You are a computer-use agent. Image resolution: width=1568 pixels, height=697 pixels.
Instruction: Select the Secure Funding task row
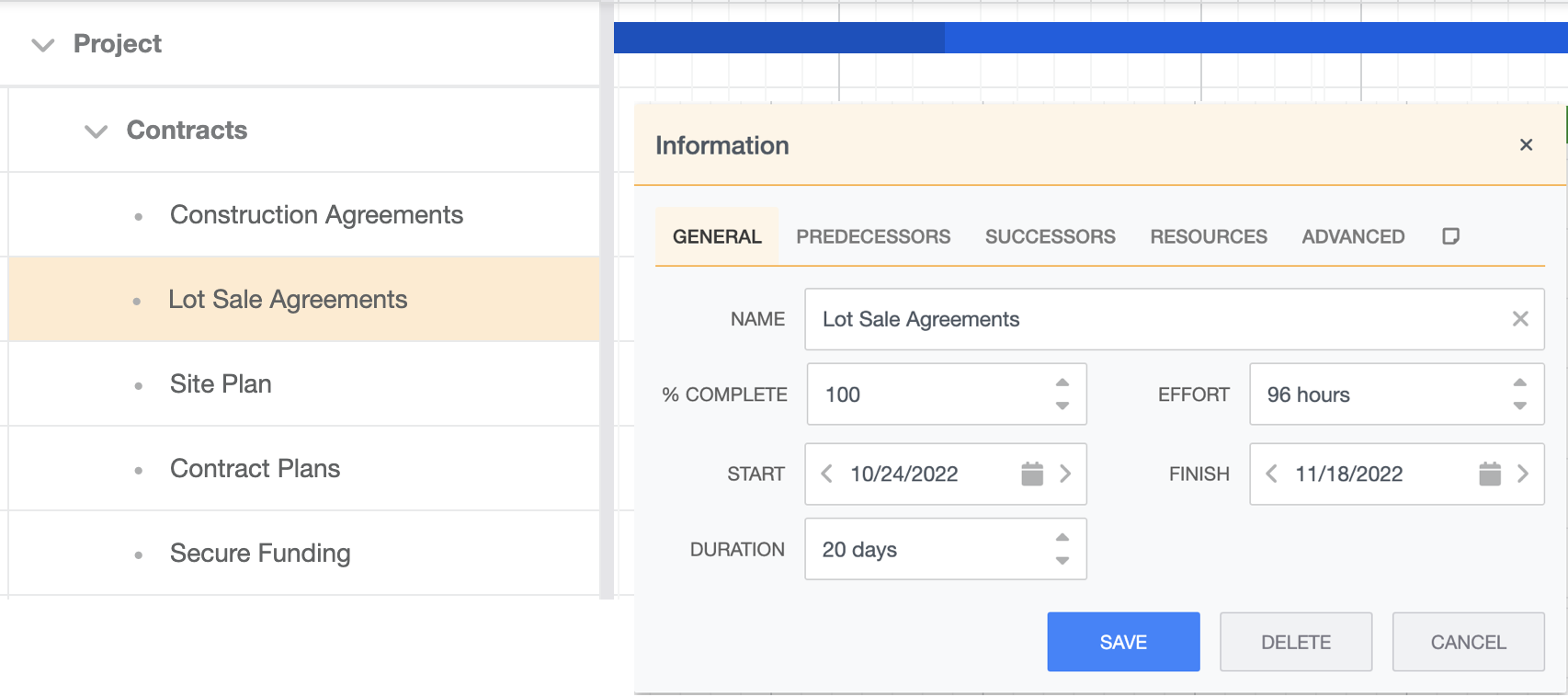click(303, 554)
